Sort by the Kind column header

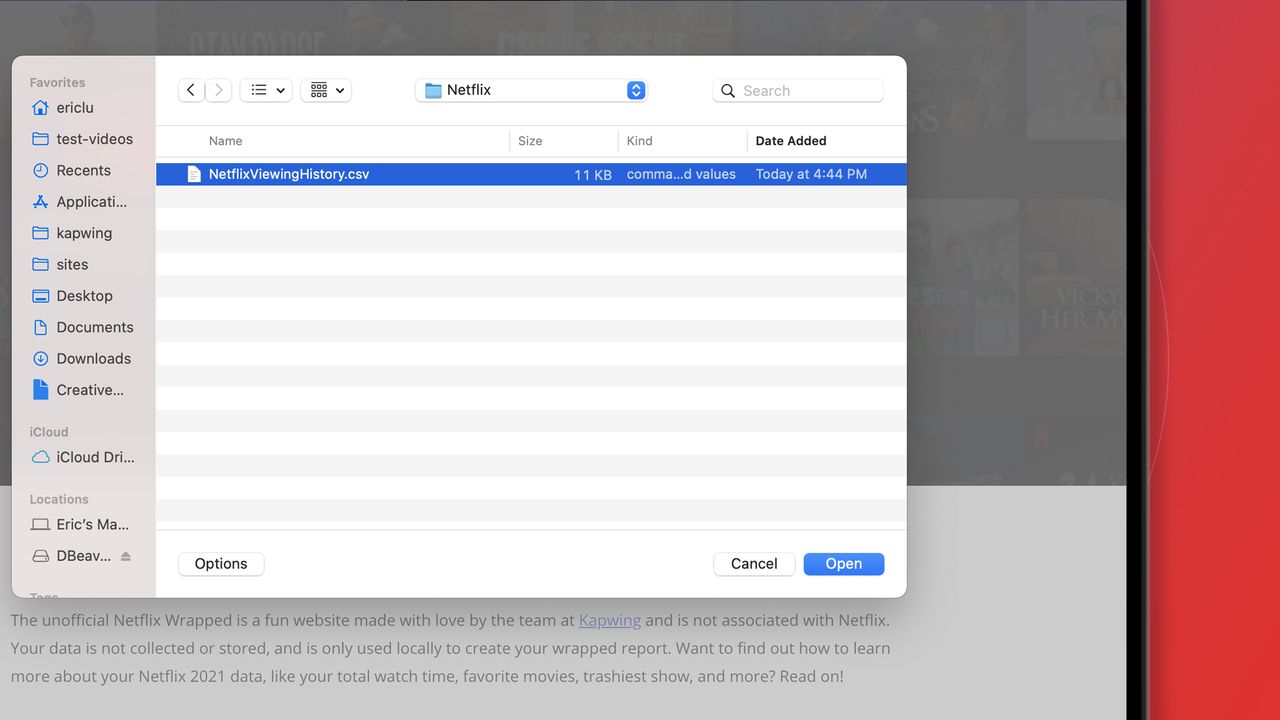coord(640,141)
